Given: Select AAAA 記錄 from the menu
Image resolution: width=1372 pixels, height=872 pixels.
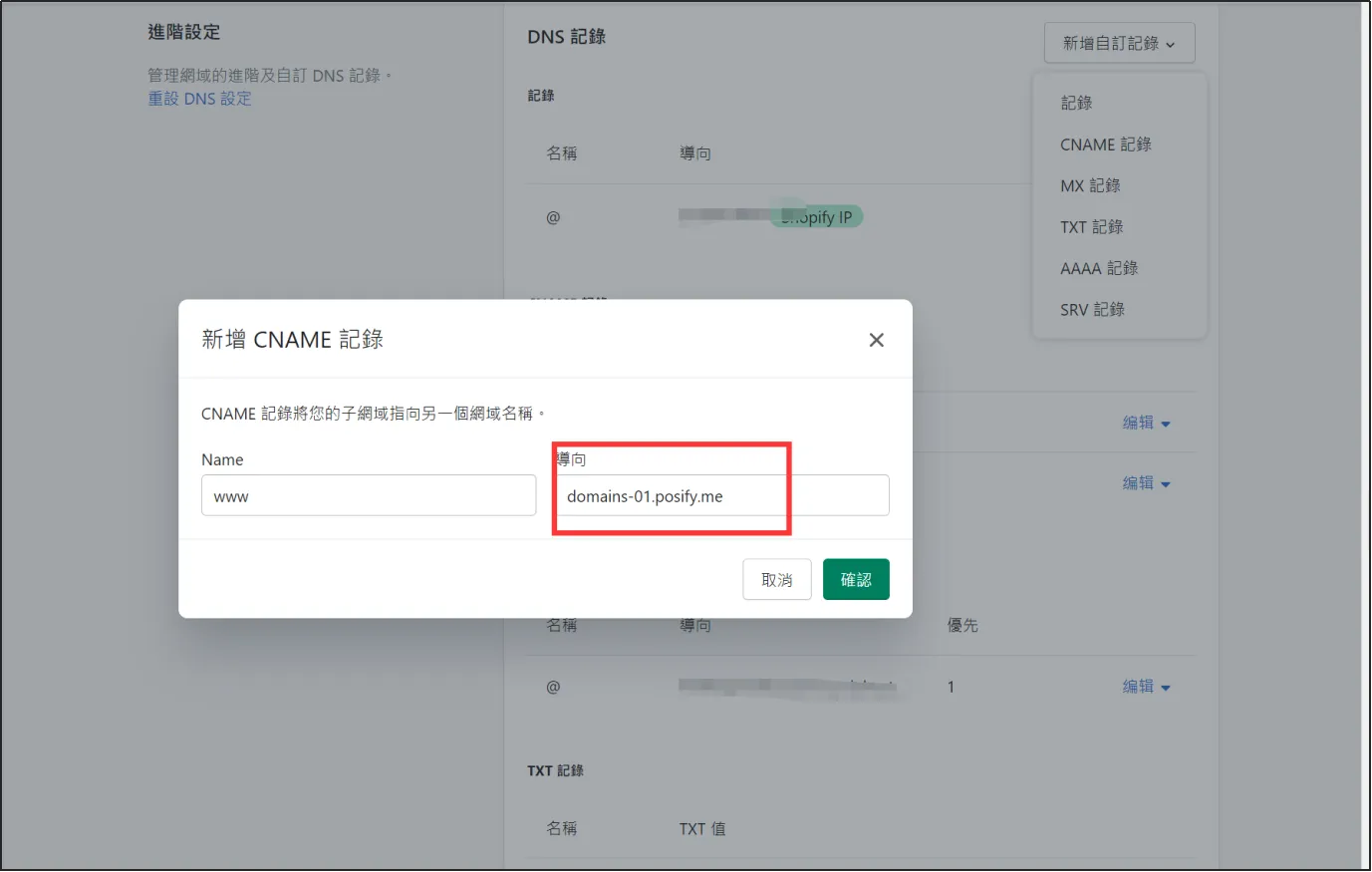Looking at the screenshot, I should point(1098,268).
